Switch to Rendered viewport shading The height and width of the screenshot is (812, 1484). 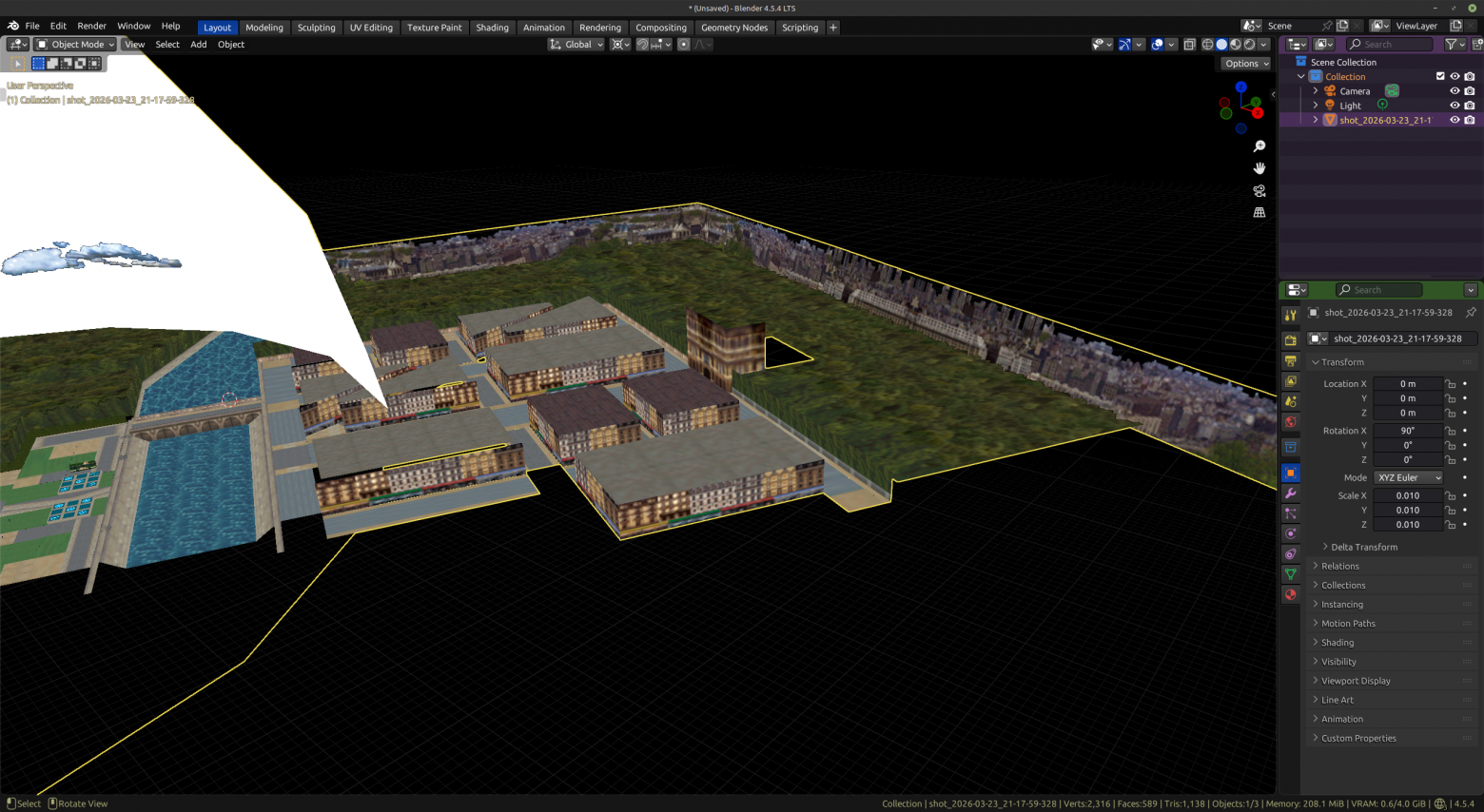[x=1250, y=44]
